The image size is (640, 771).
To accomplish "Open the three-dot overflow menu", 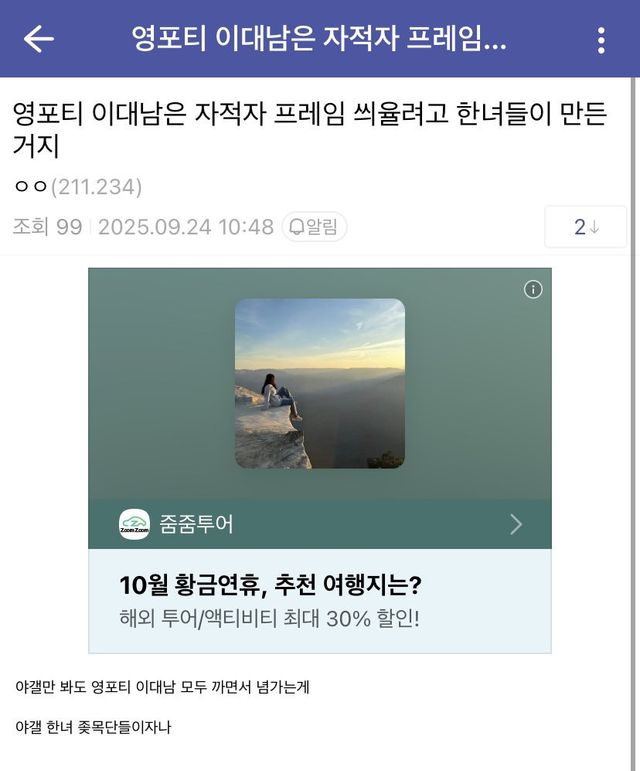I will point(601,40).
